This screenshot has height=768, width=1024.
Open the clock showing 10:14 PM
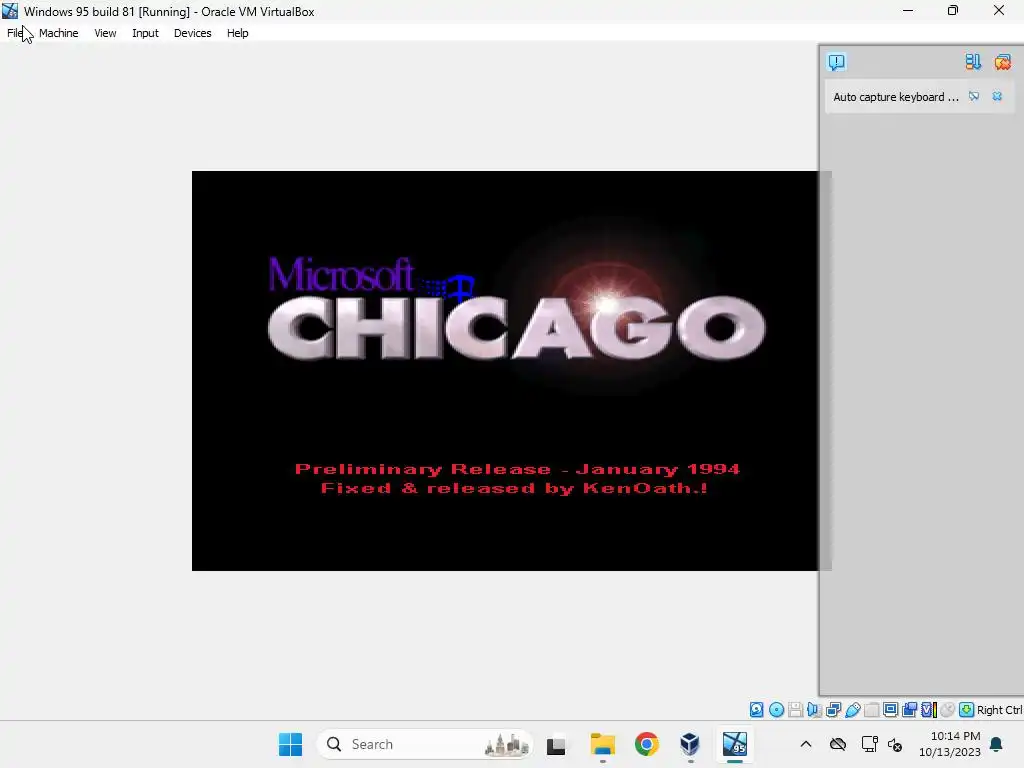pyautogui.click(x=950, y=744)
